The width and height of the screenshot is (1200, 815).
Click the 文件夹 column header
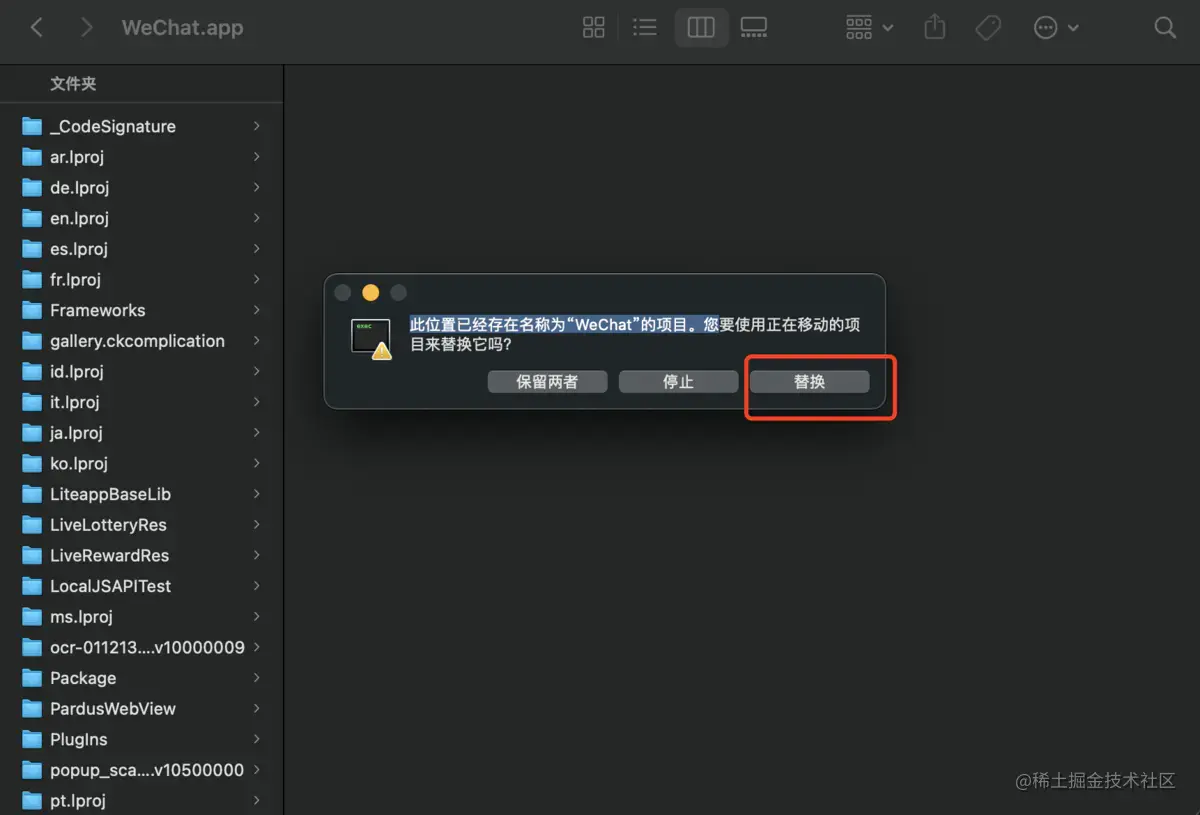point(73,84)
